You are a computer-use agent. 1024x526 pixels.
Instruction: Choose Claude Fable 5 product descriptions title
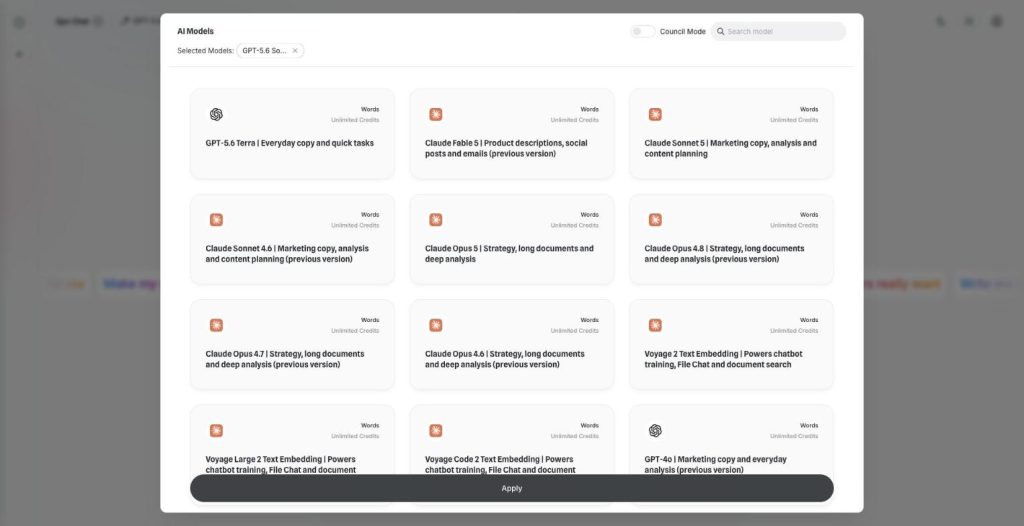506,148
